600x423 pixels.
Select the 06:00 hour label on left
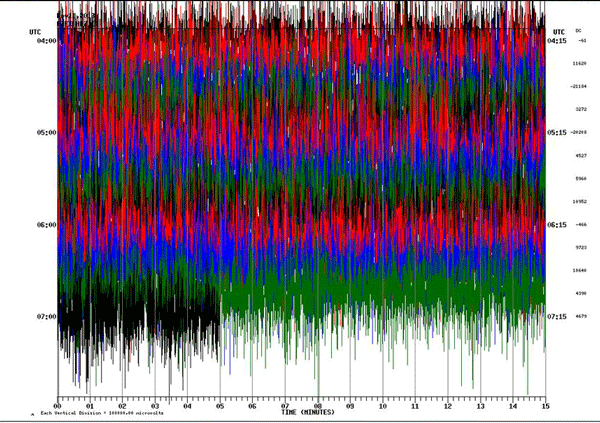point(47,225)
